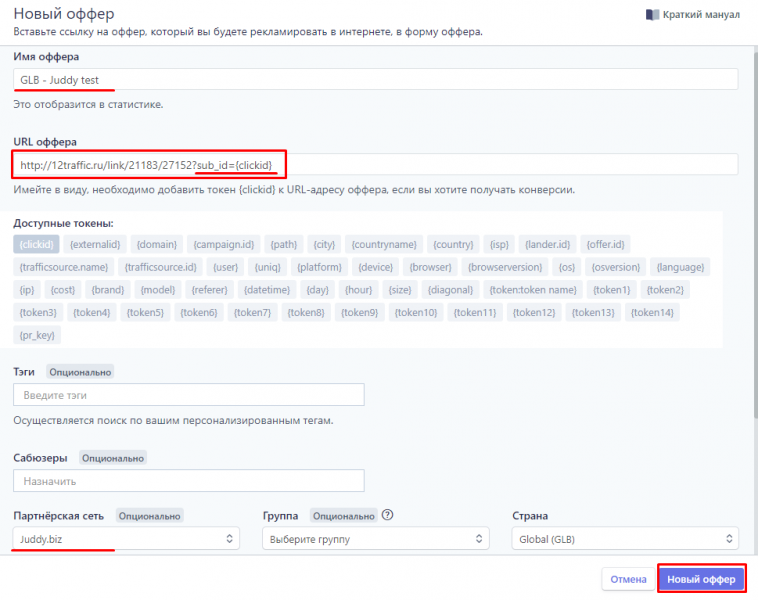The height and width of the screenshot is (600, 758).
Task: Open the Партнёрская сеть dropdown showing Juddy.biz
Action: [x=126, y=539]
